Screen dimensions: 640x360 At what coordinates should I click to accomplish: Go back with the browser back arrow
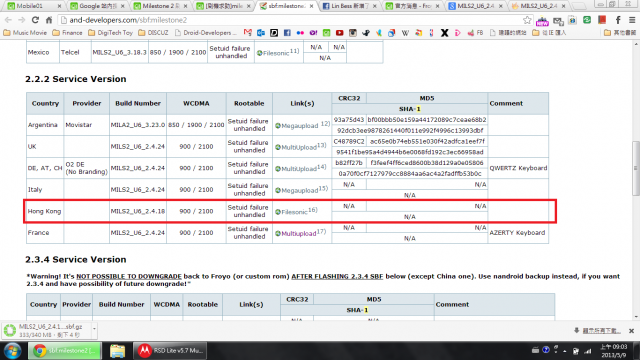point(8,20)
